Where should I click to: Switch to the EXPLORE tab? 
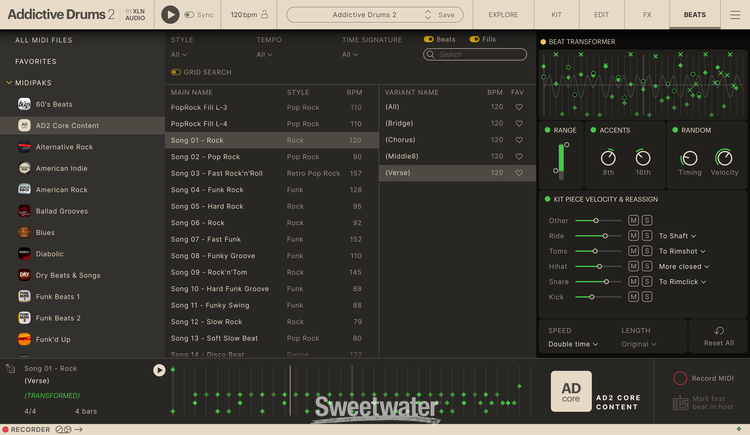(503, 15)
